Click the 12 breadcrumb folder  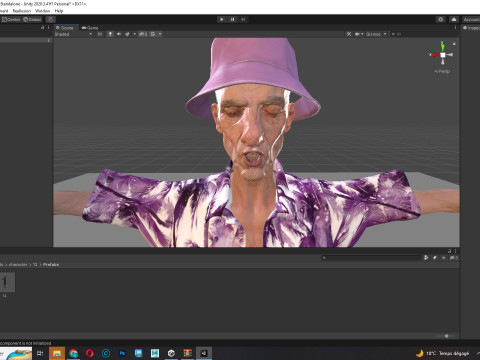35,264
